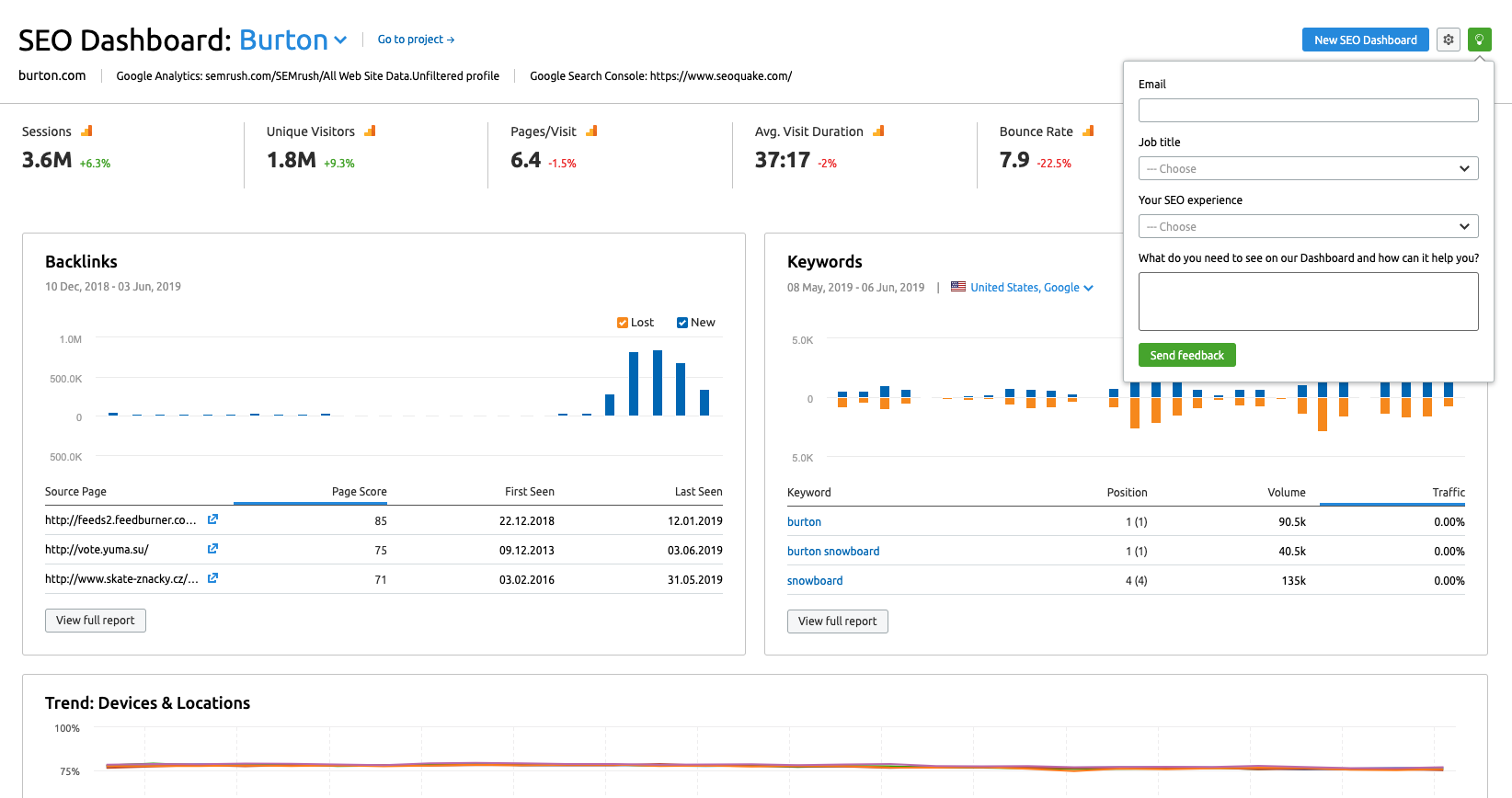
Task: Sort keywords by Traffic column
Action: click(x=1448, y=493)
